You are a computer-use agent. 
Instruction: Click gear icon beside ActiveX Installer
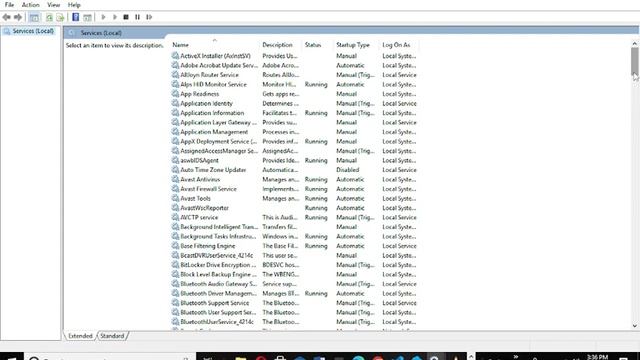175,56
